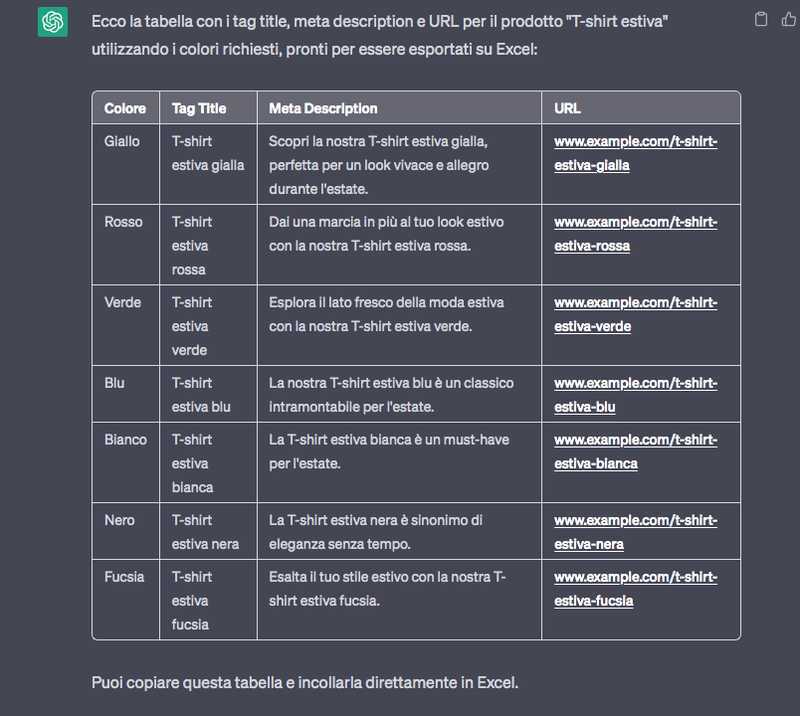This screenshot has width=800, height=716.
Task: Click the Nero row meta description text
Action: pos(376,532)
